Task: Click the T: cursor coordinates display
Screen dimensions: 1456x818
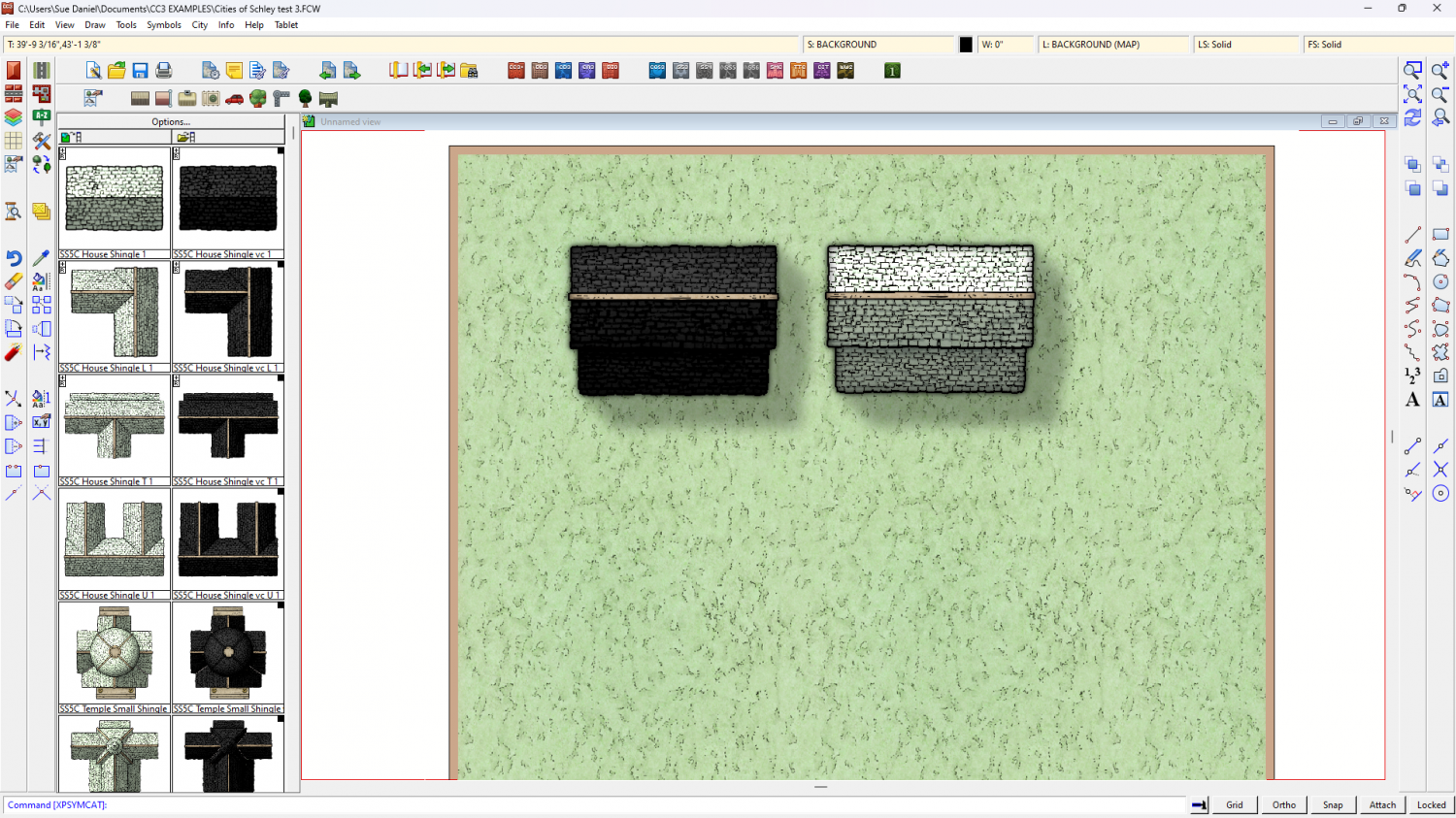Action: coord(401,45)
